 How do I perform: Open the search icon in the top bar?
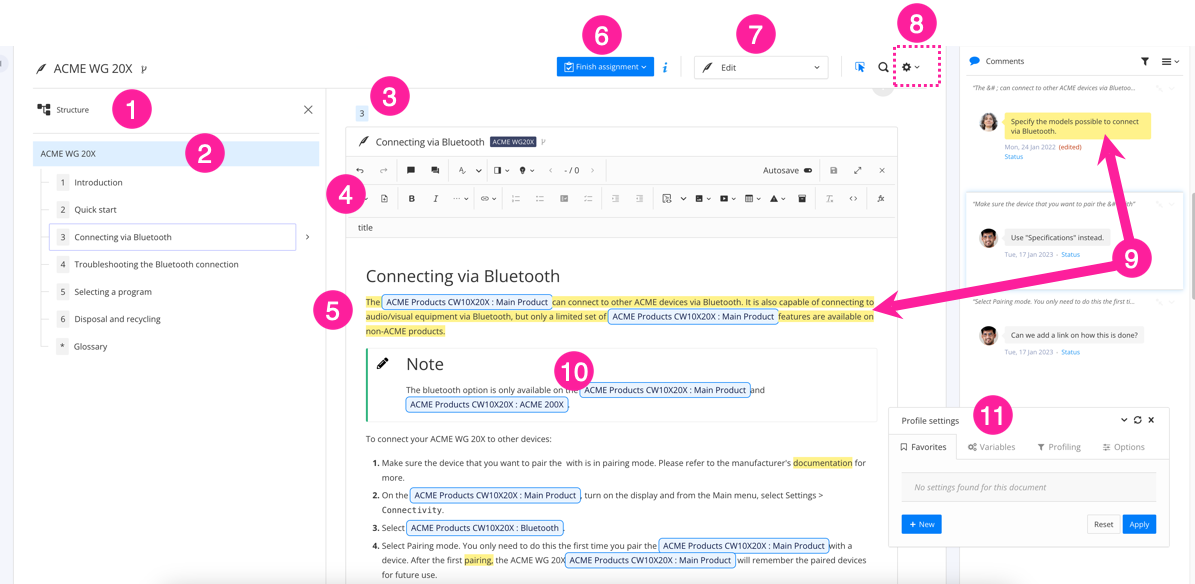click(x=882, y=67)
